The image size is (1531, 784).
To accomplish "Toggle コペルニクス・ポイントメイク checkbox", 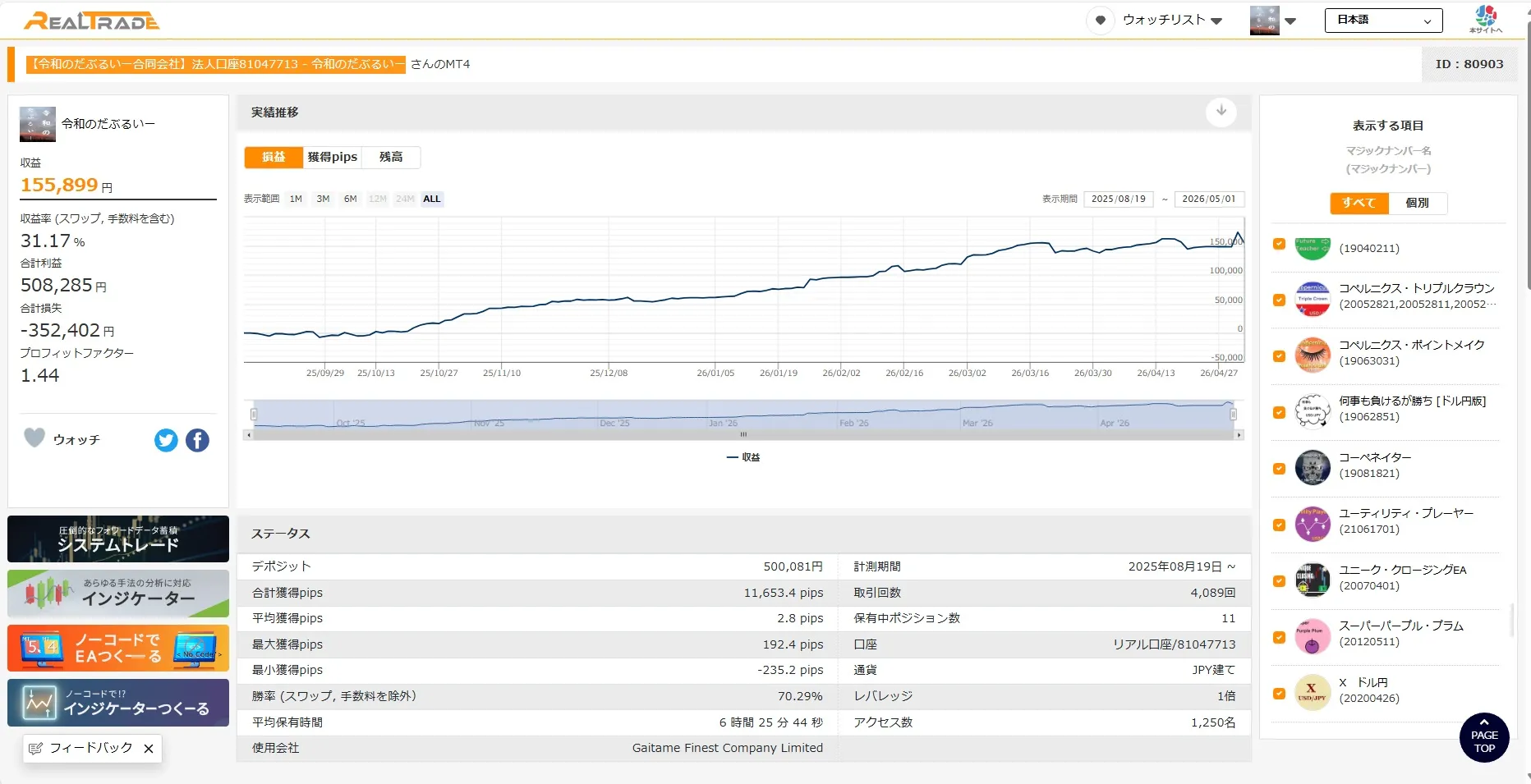I will 1279,356.
